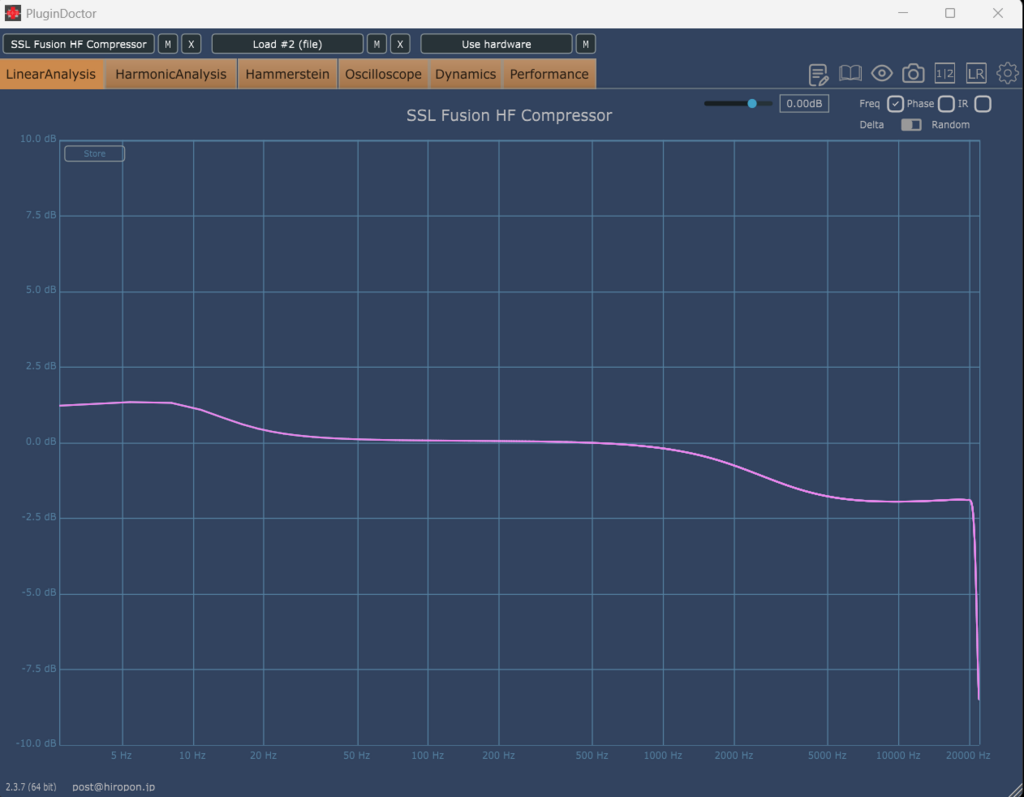Image resolution: width=1024 pixels, height=797 pixels.
Task: Mute SSL Fusion HF Compressor plugin (M)
Action: (168, 44)
